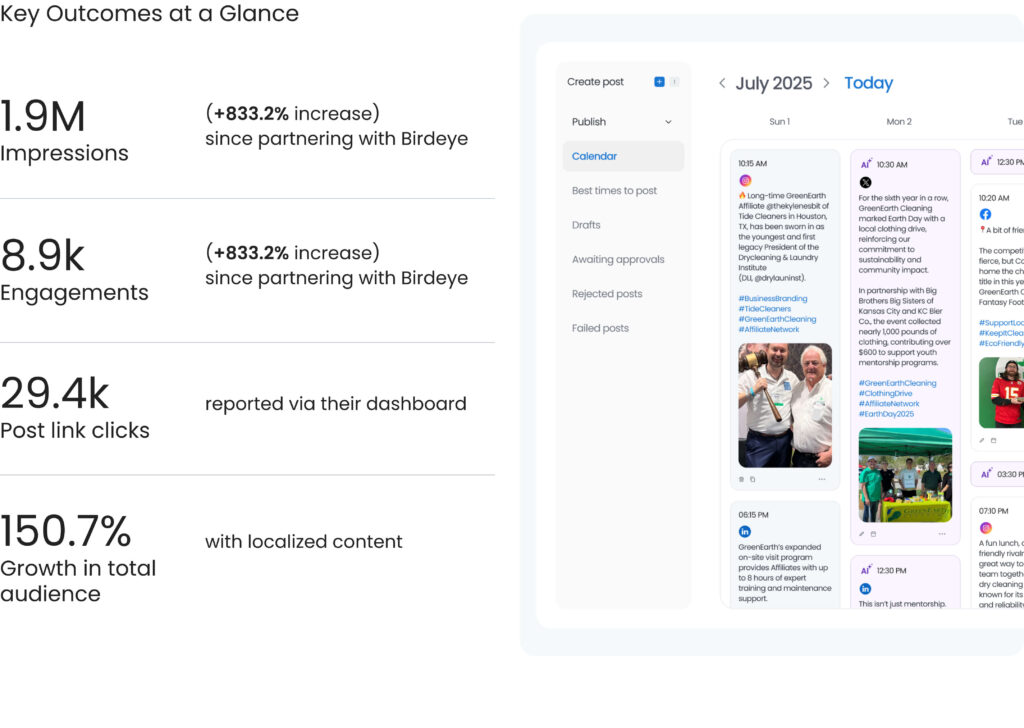Expand the Publish section chevron

pyautogui.click(x=668, y=122)
